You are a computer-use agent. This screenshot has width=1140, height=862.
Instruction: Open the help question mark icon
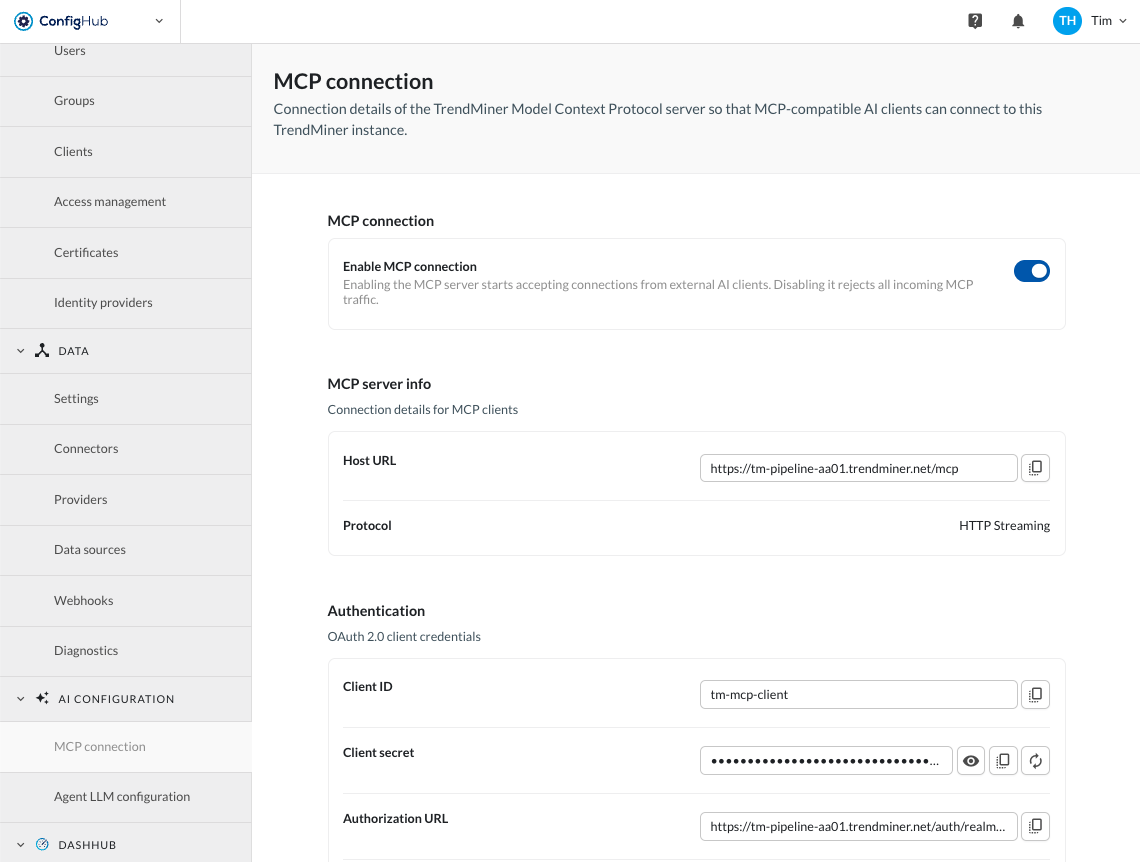tap(975, 21)
